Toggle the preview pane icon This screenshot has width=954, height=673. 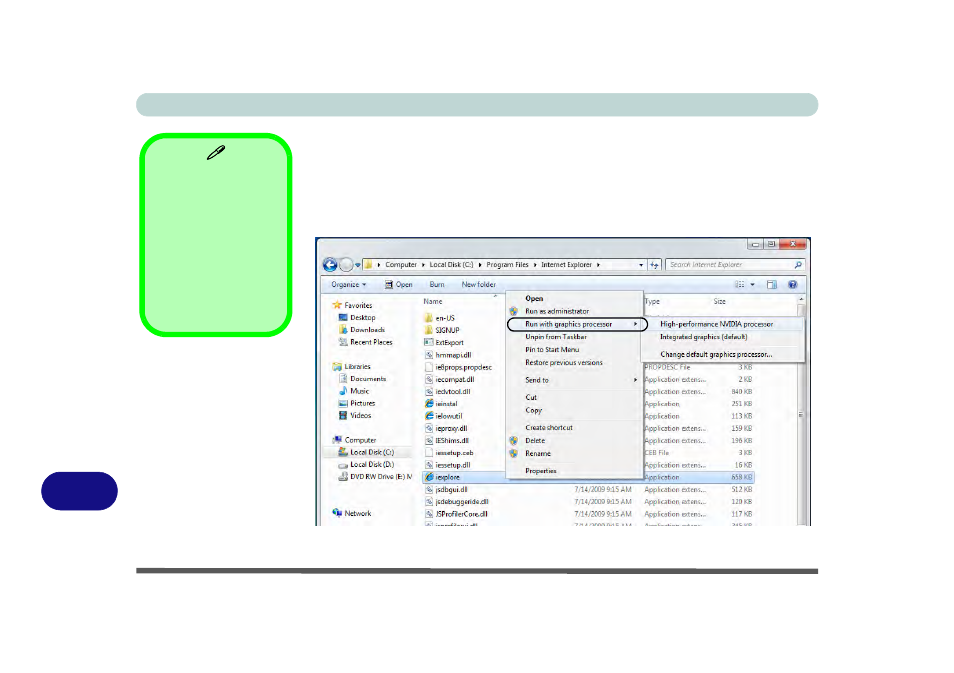coord(772,285)
